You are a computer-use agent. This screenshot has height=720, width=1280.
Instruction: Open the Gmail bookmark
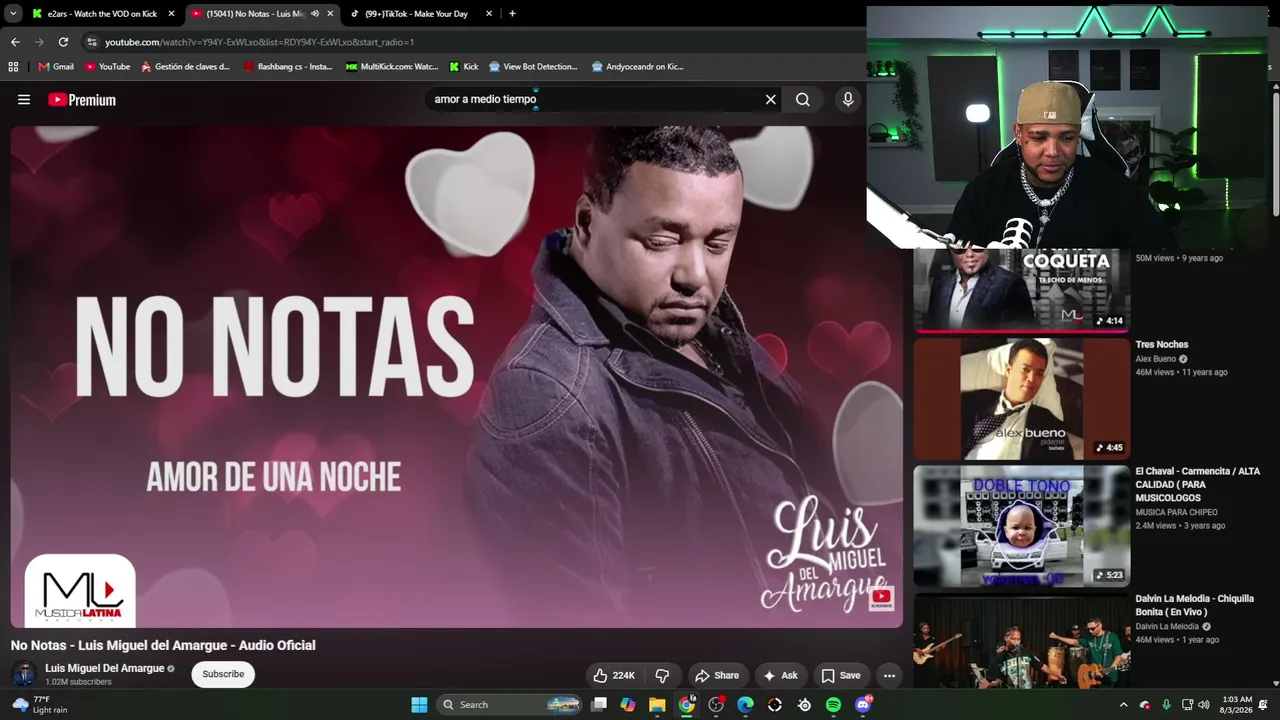pyautogui.click(x=56, y=67)
